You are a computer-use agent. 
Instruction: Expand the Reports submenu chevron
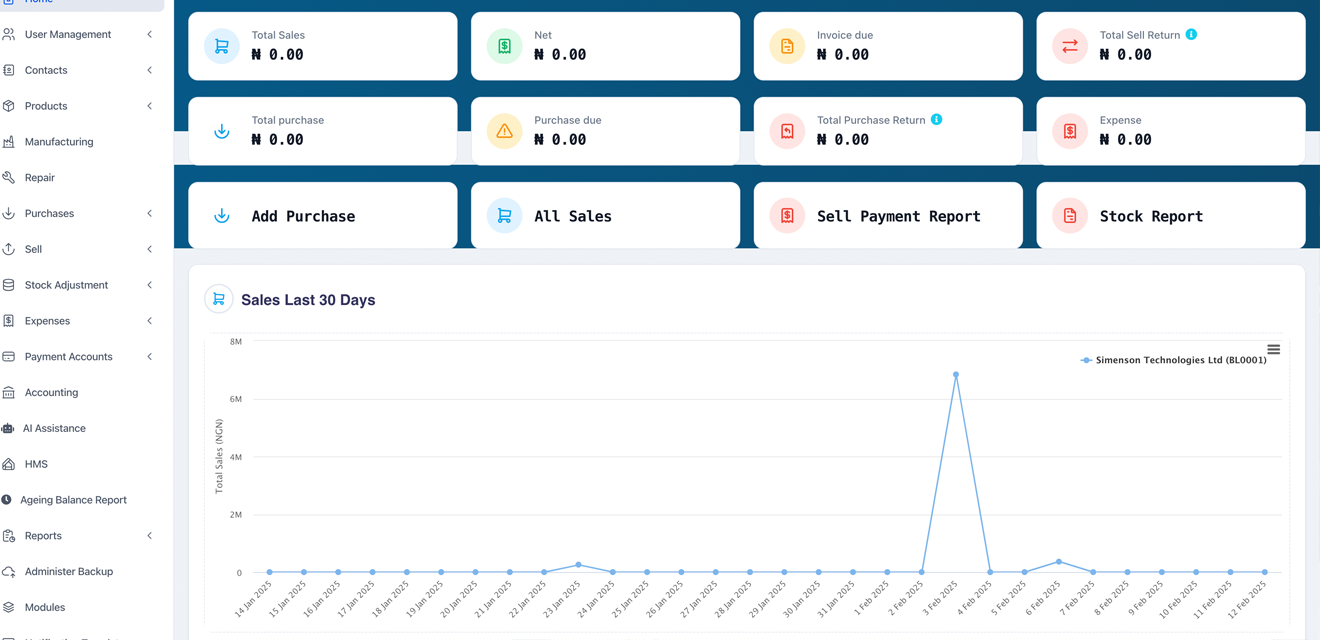(150, 536)
